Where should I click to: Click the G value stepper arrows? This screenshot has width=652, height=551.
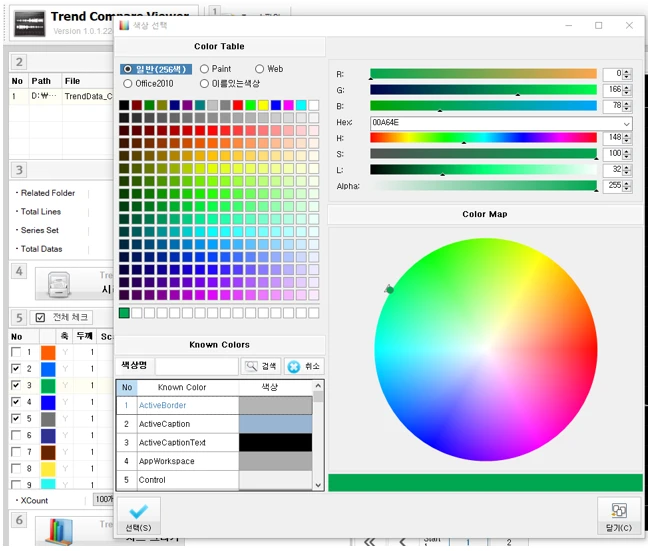627,90
